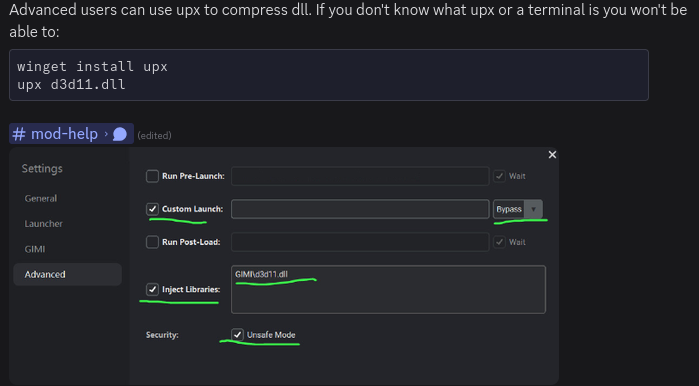Viewport: 699px width, 386px height.
Task: Toggle the Inject Libraries checkbox
Action: point(152,289)
